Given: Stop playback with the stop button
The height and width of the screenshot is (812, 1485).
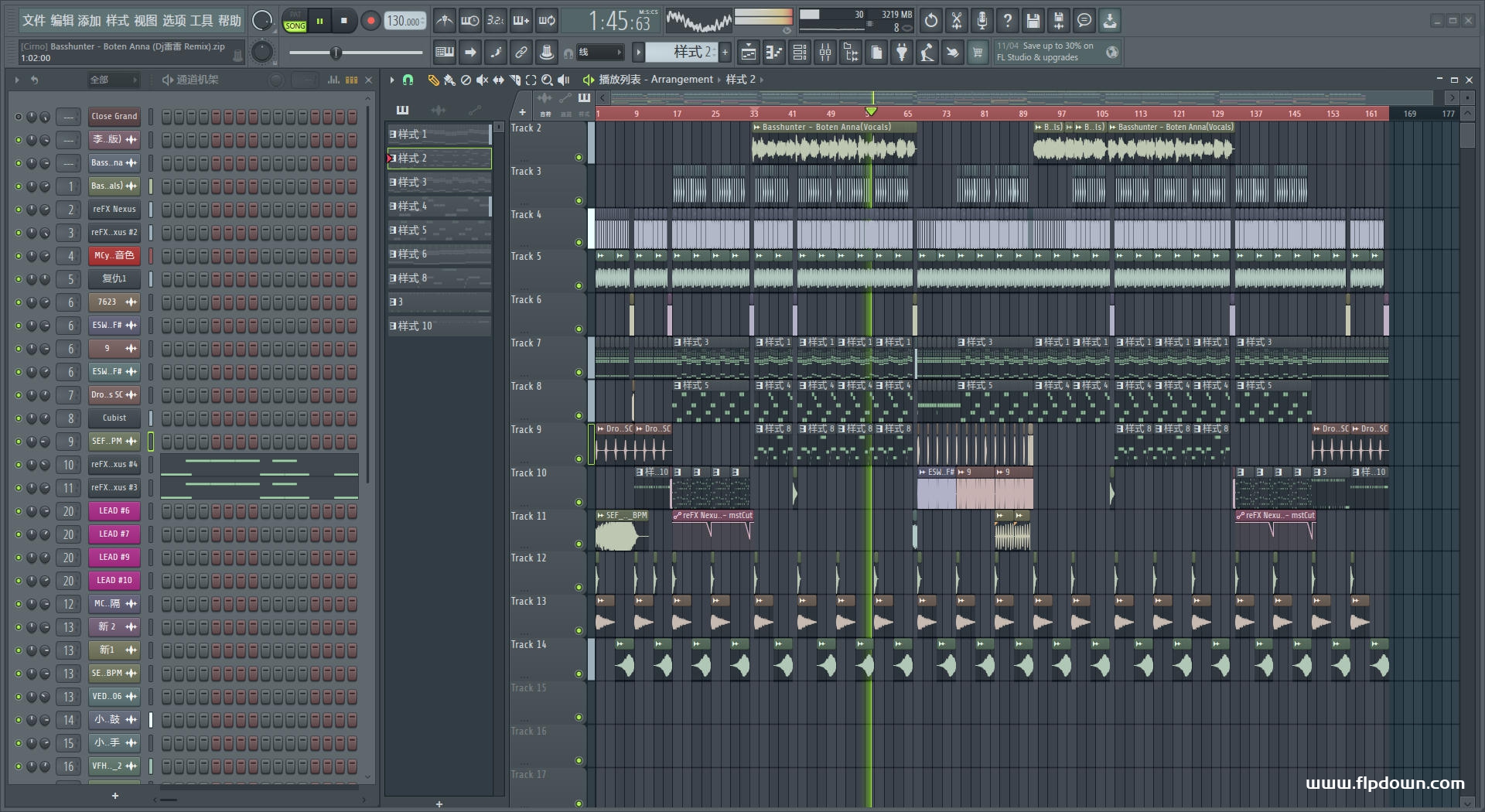Looking at the screenshot, I should coord(344,21).
